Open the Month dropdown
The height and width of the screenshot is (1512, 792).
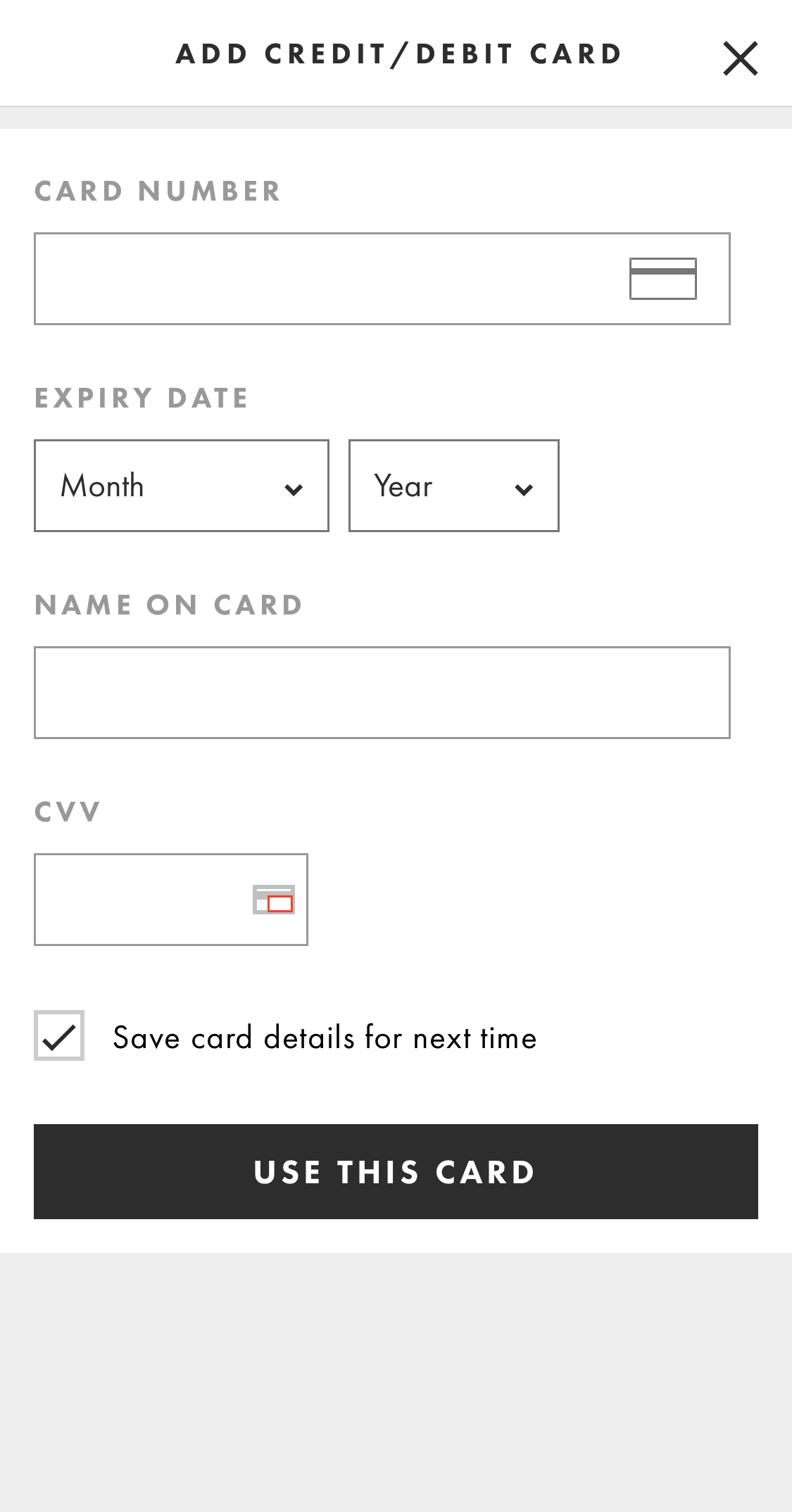[181, 485]
